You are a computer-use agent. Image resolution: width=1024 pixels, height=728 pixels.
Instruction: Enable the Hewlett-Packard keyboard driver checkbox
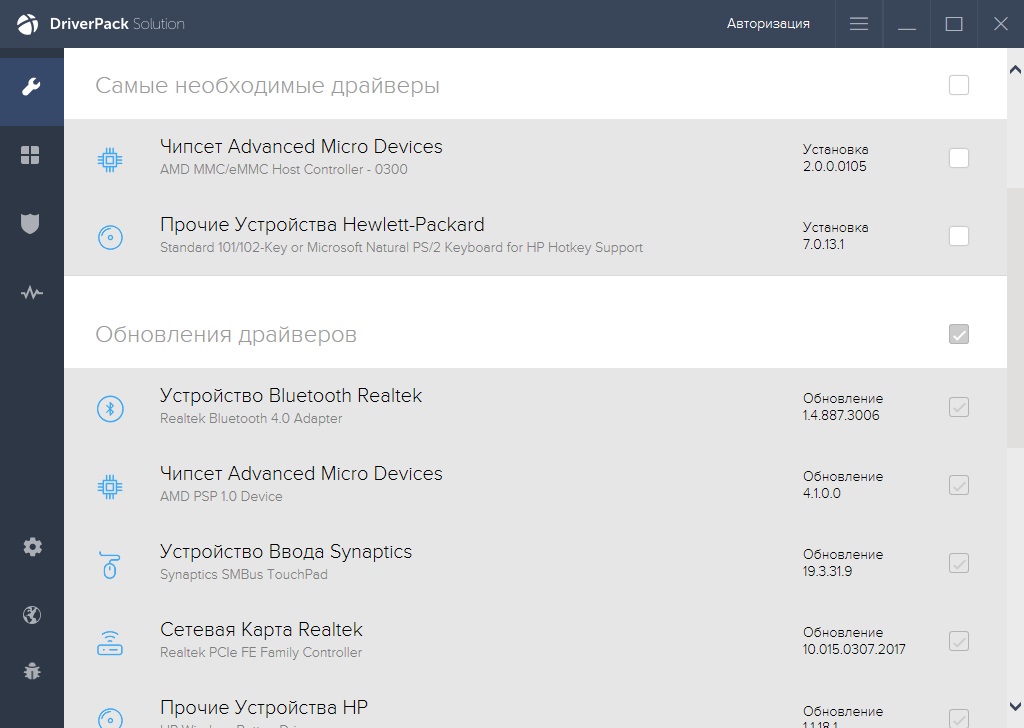(959, 235)
